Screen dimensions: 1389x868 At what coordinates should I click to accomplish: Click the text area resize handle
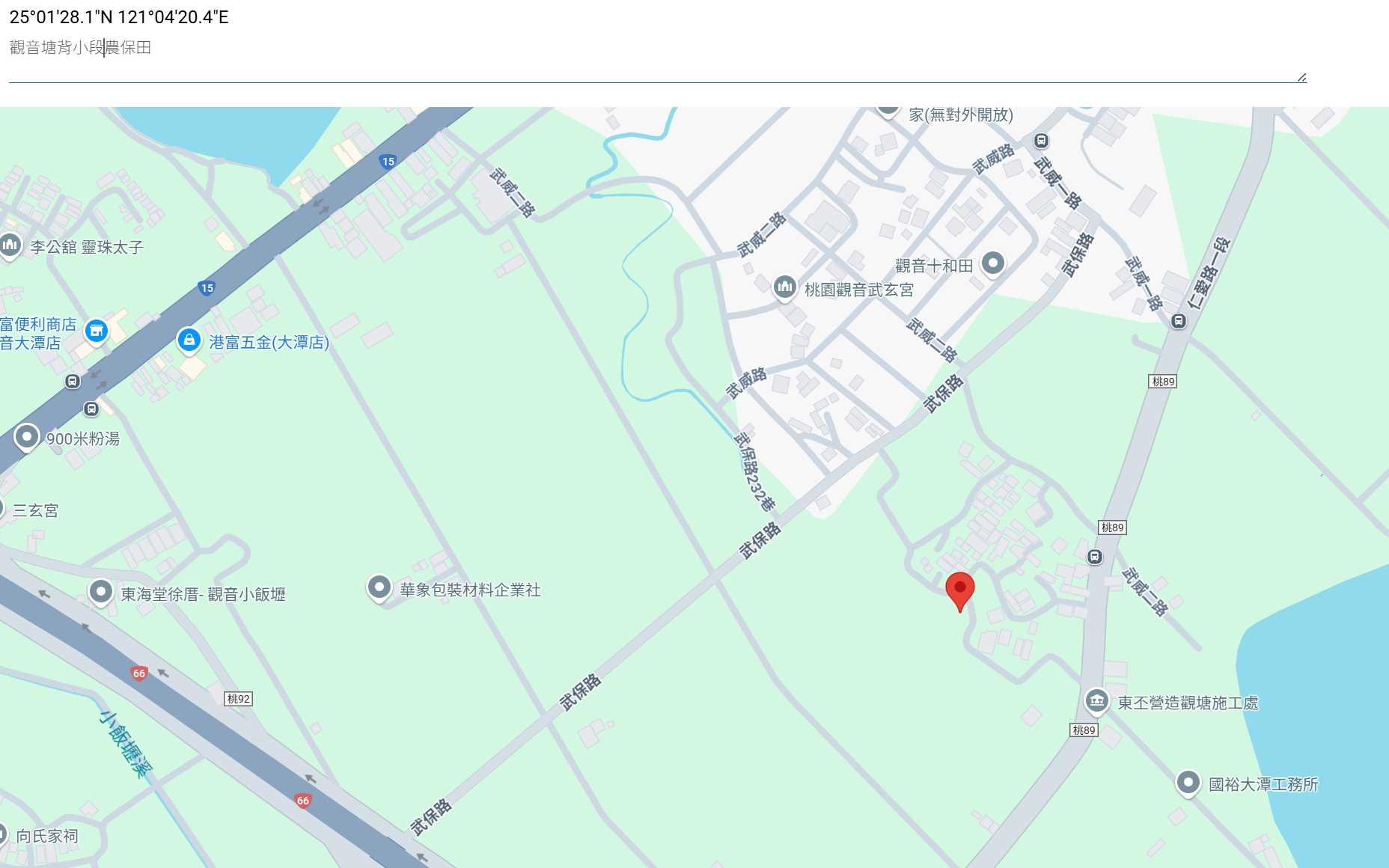[x=1301, y=77]
